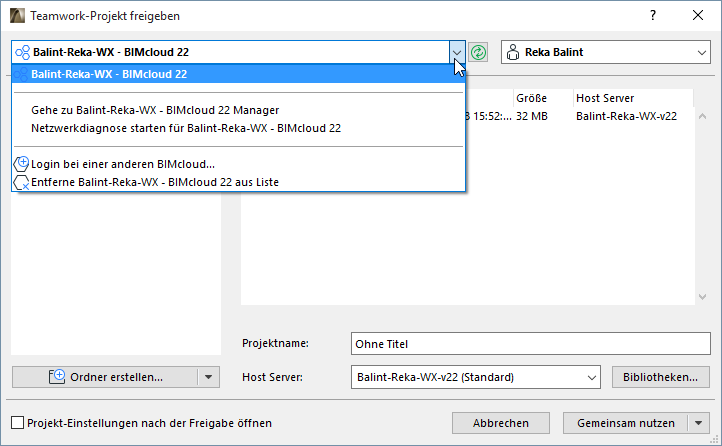Click the resize grip in the dialog corner
Image resolution: width=722 pixels, height=446 pixels.
click(x=714, y=440)
